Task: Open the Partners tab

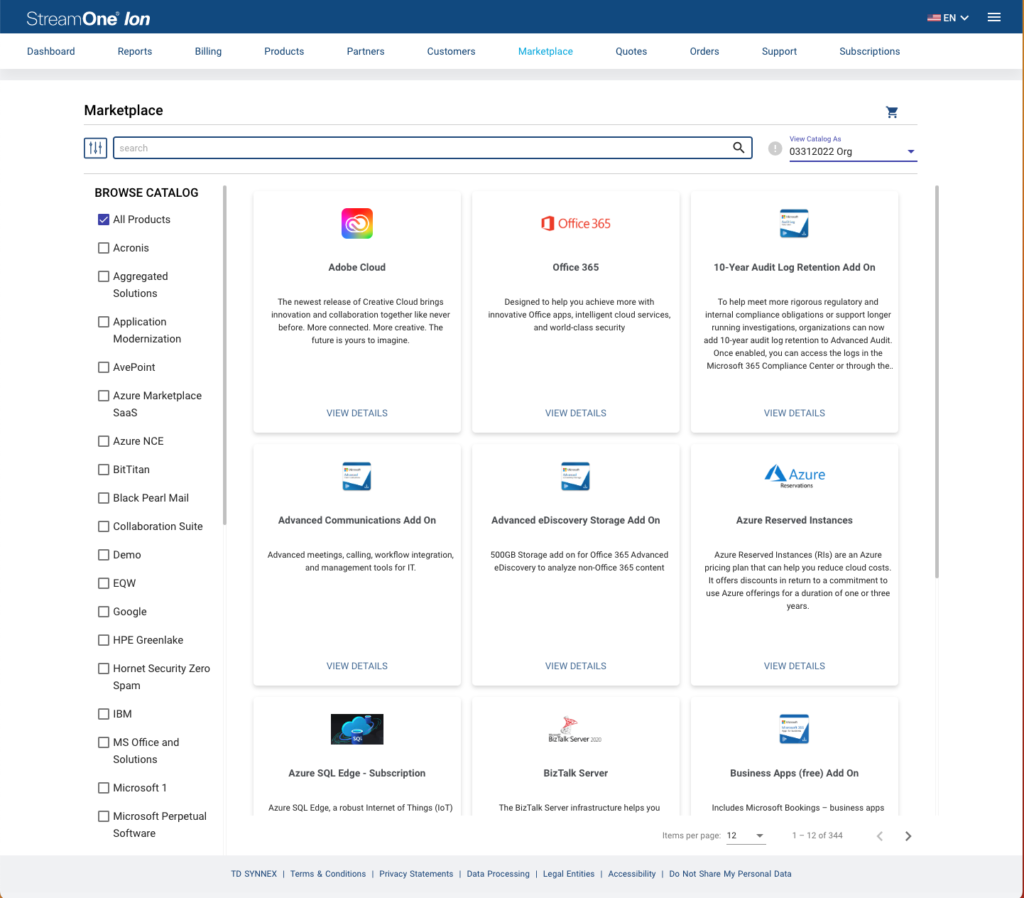Action: click(365, 52)
